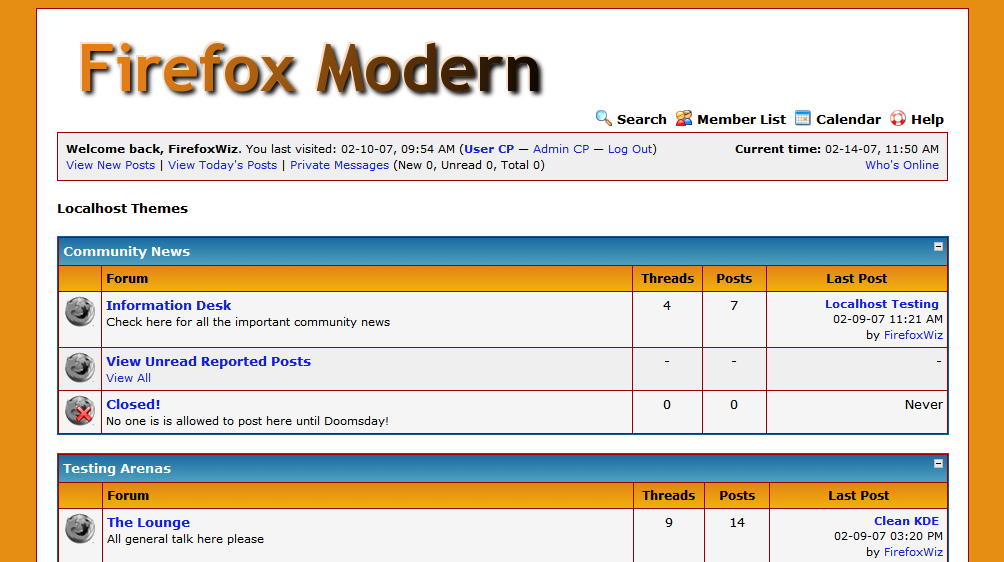Open the User CP link

pyautogui.click(x=489, y=149)
